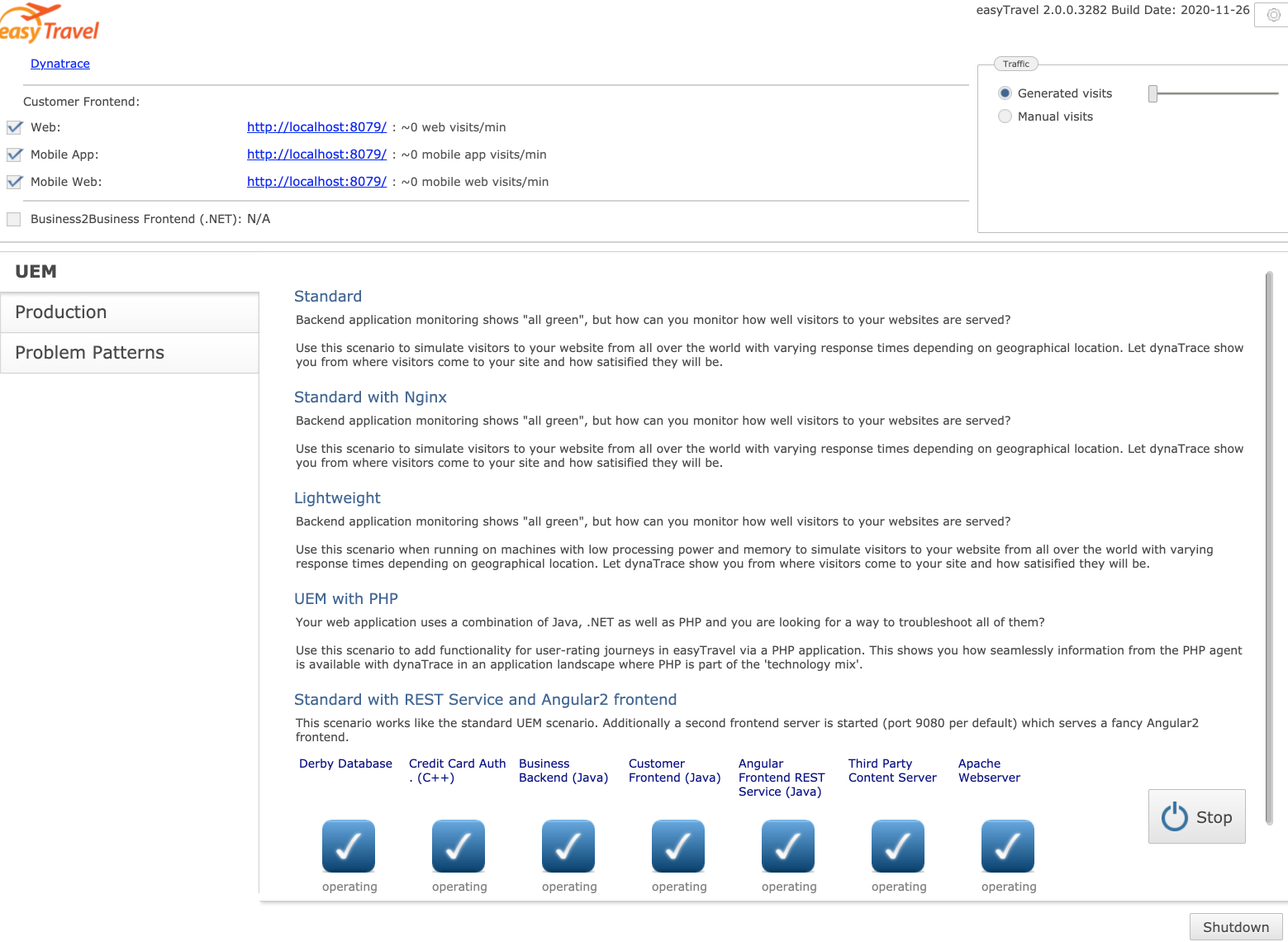The height and width of the screenshot is (942, 1288).
Task: Click the 'operating' status under Derby Database
Action: click(349, 887)
